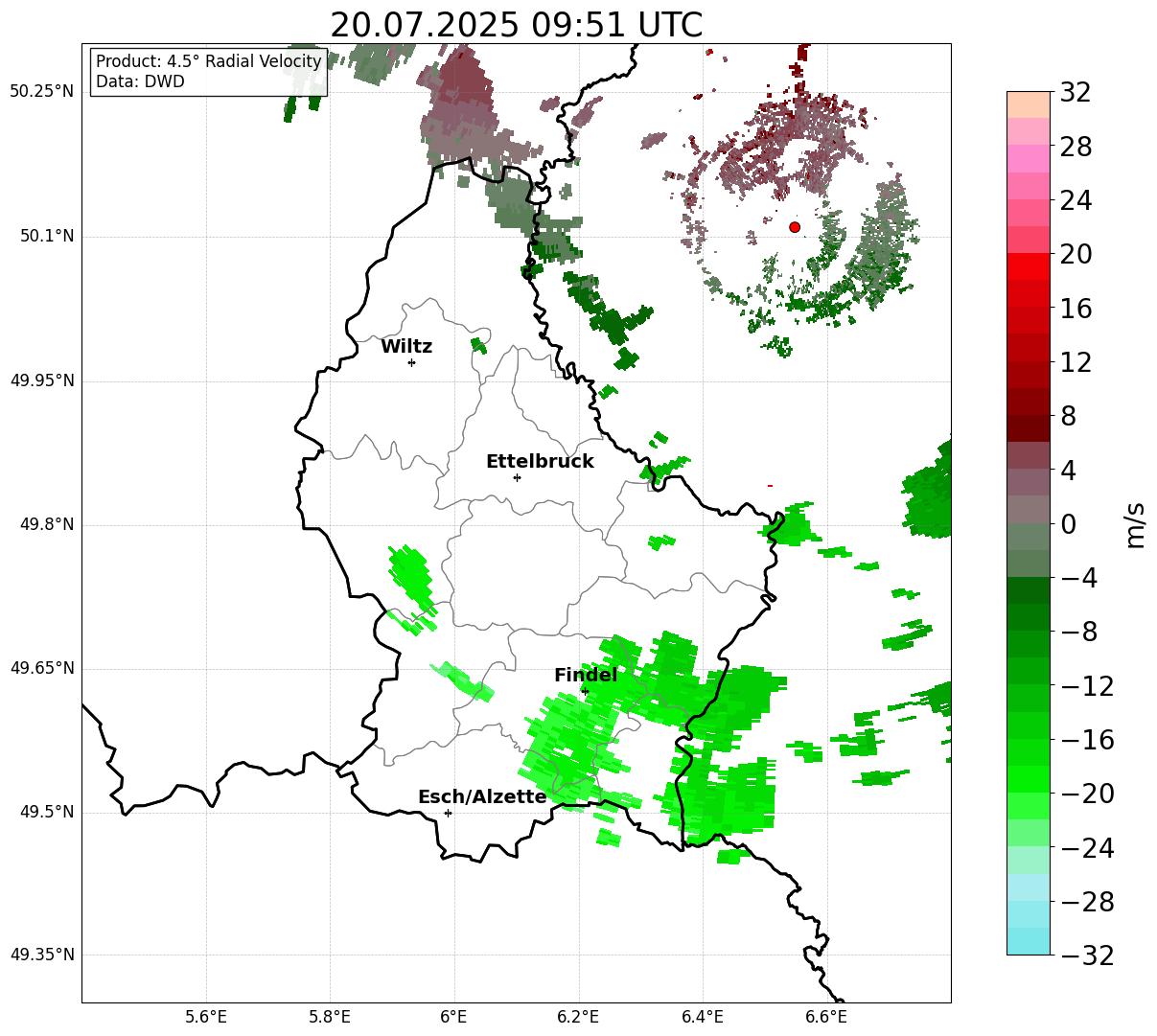Click the colorbar tick value 32
The image size is (1157, 1036).
1076,93
